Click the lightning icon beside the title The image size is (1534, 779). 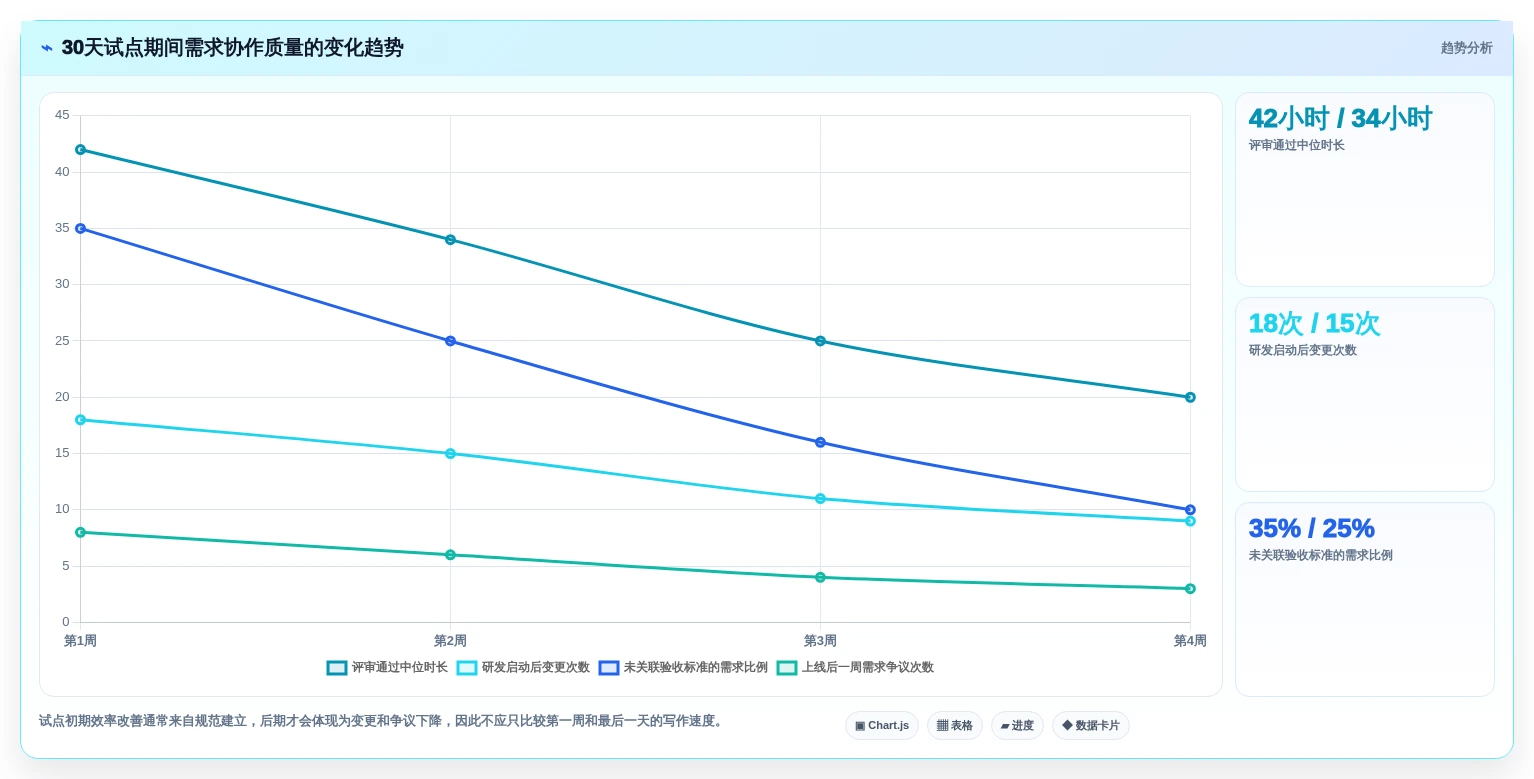(x=47, y=48)
